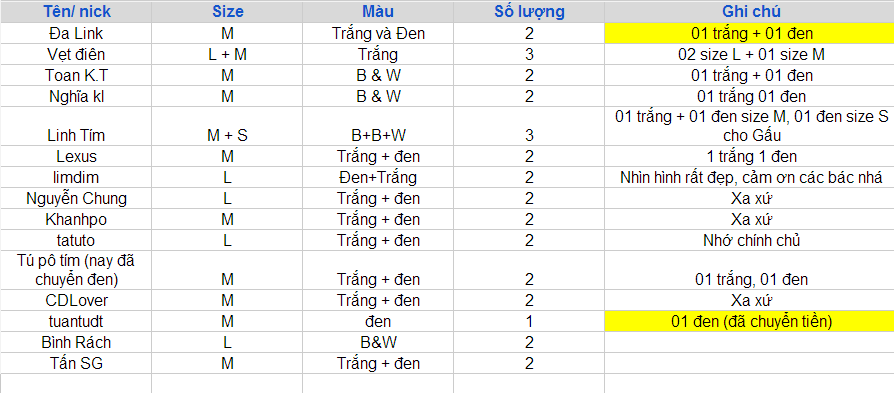The width and height of the screenshot is (894, 393).
Task: Click the name cell 'Bình Rách'
Action: 76,342
